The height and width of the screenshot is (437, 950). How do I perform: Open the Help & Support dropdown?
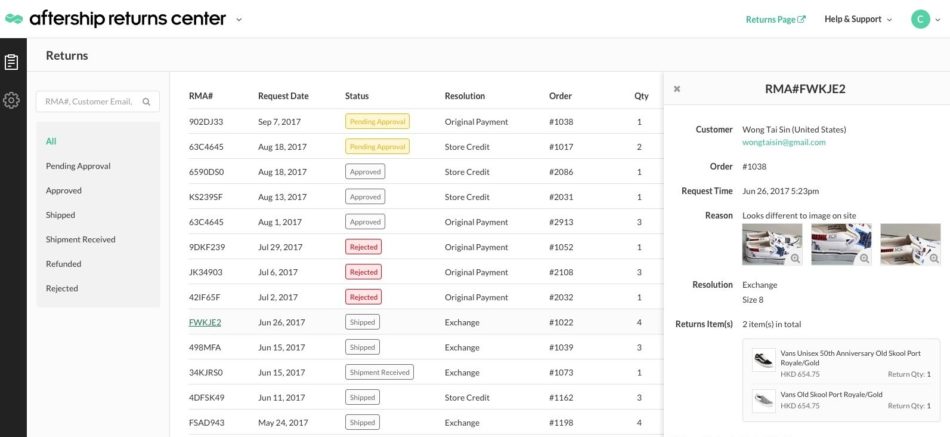pos(857,19)
